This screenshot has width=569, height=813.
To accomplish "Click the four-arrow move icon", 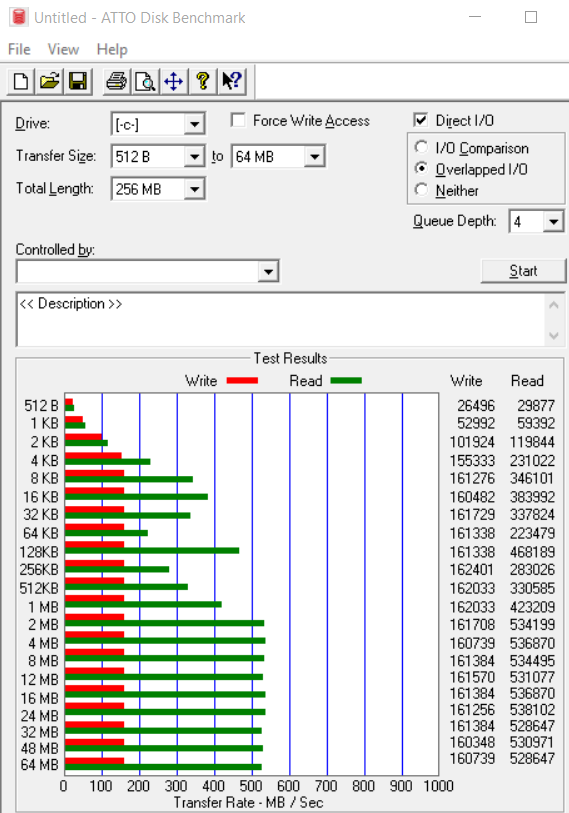I will (173, 81).
